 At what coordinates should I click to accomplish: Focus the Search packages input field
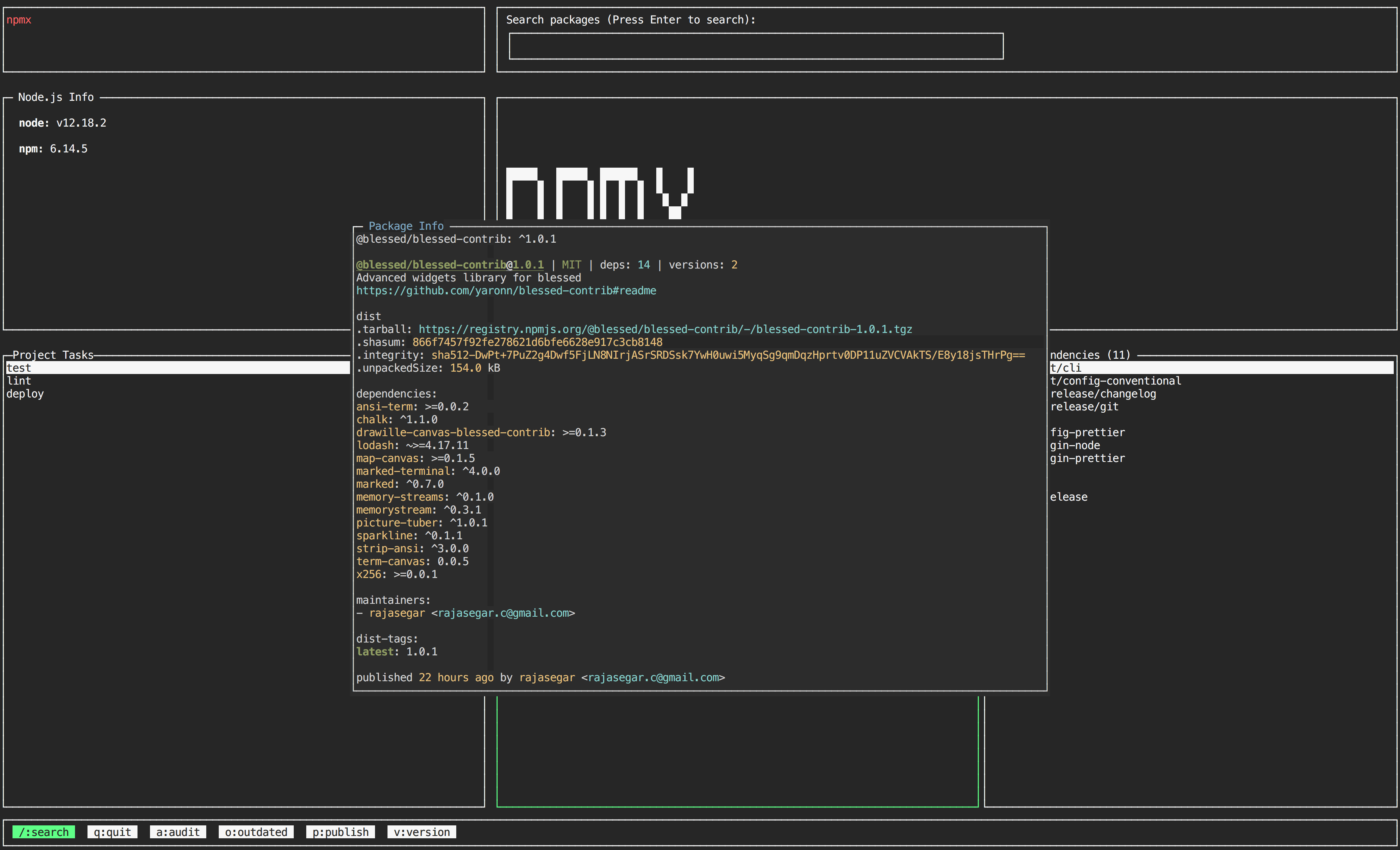coord(756,46)
